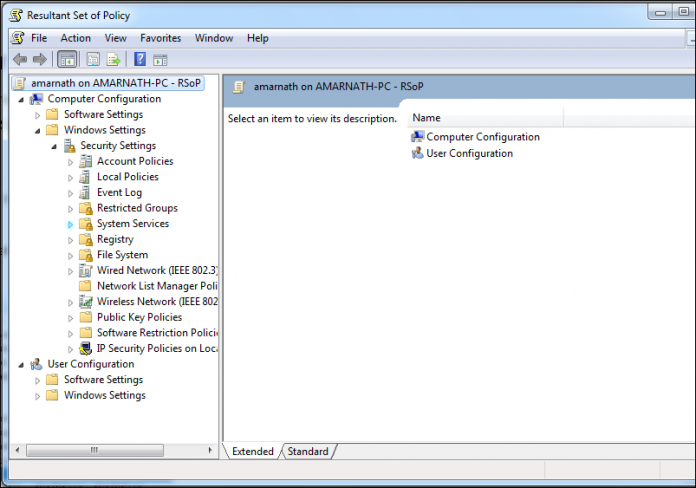The width and height of the screenshot is (696, 488).
Task: Click the Back arrow toolbar button
Action: pyautogui.click(x=20, y=59)
